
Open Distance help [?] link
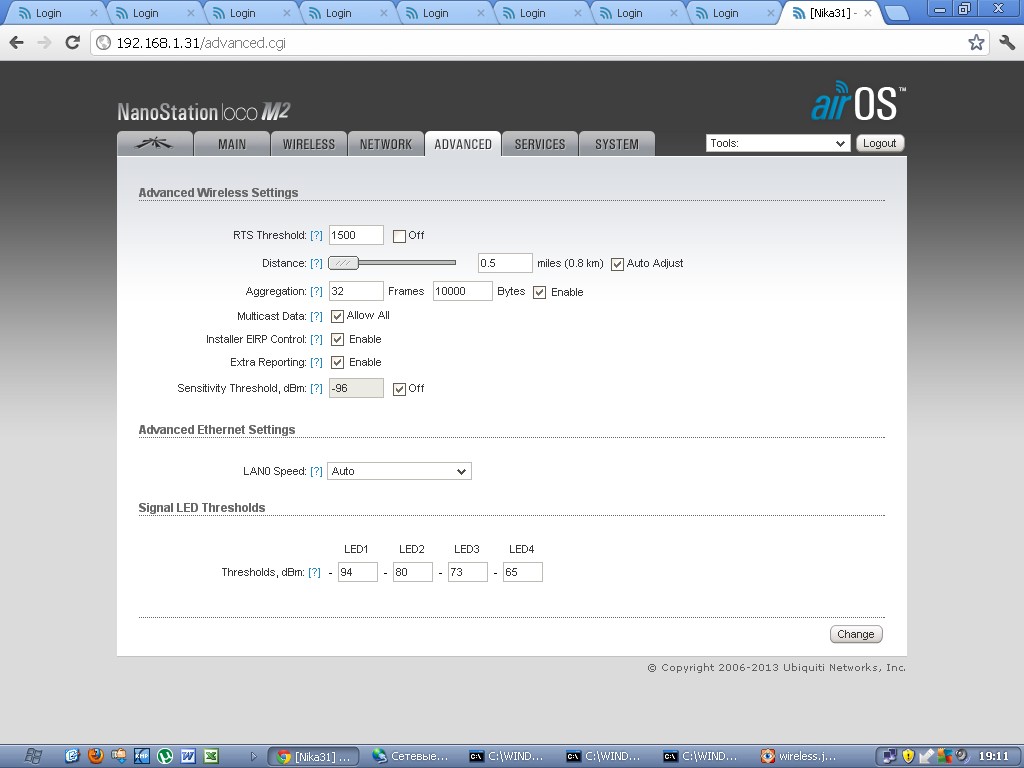coord(316,263)
